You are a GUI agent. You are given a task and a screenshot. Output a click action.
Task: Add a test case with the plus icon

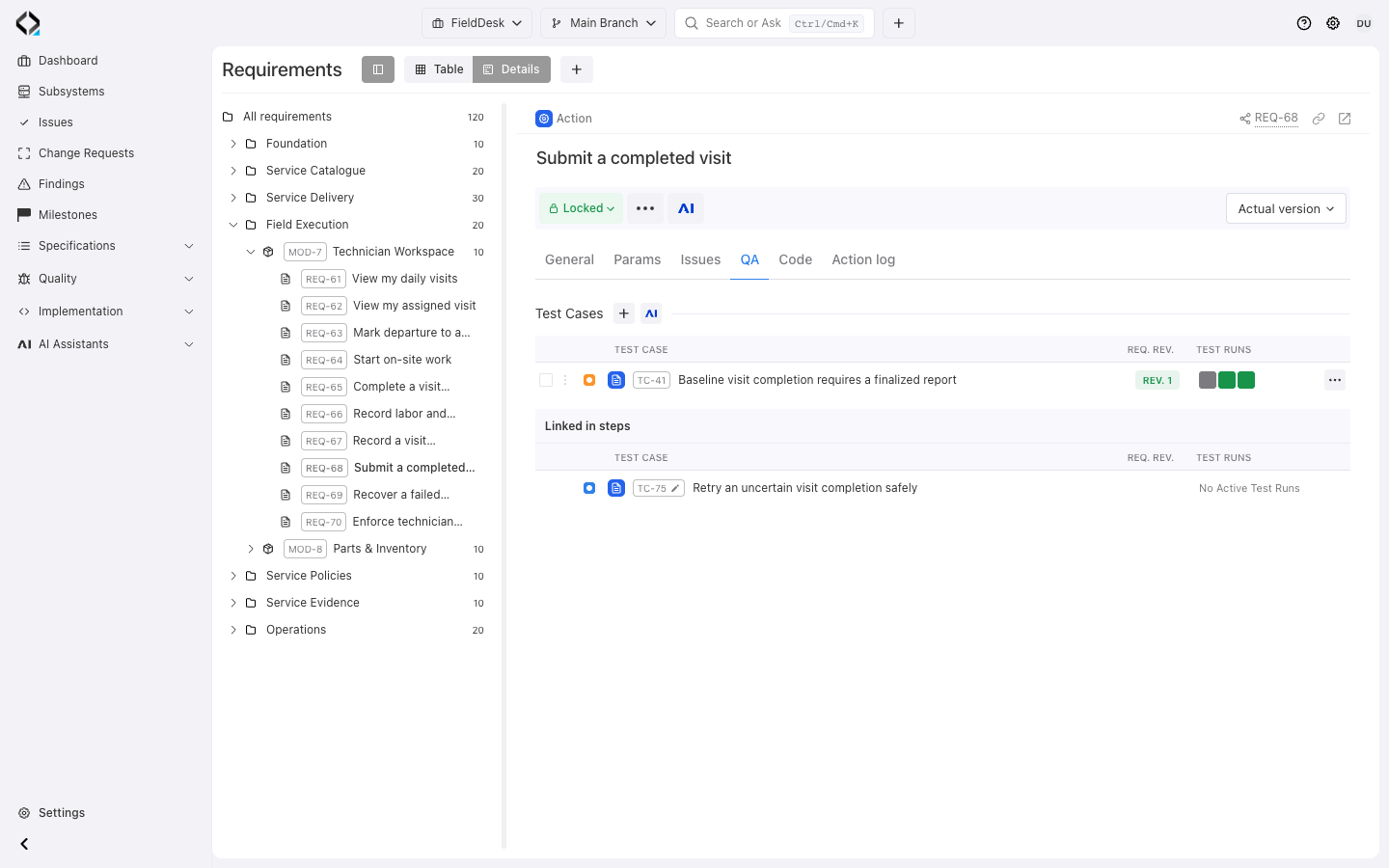click(x=624, y=313)
